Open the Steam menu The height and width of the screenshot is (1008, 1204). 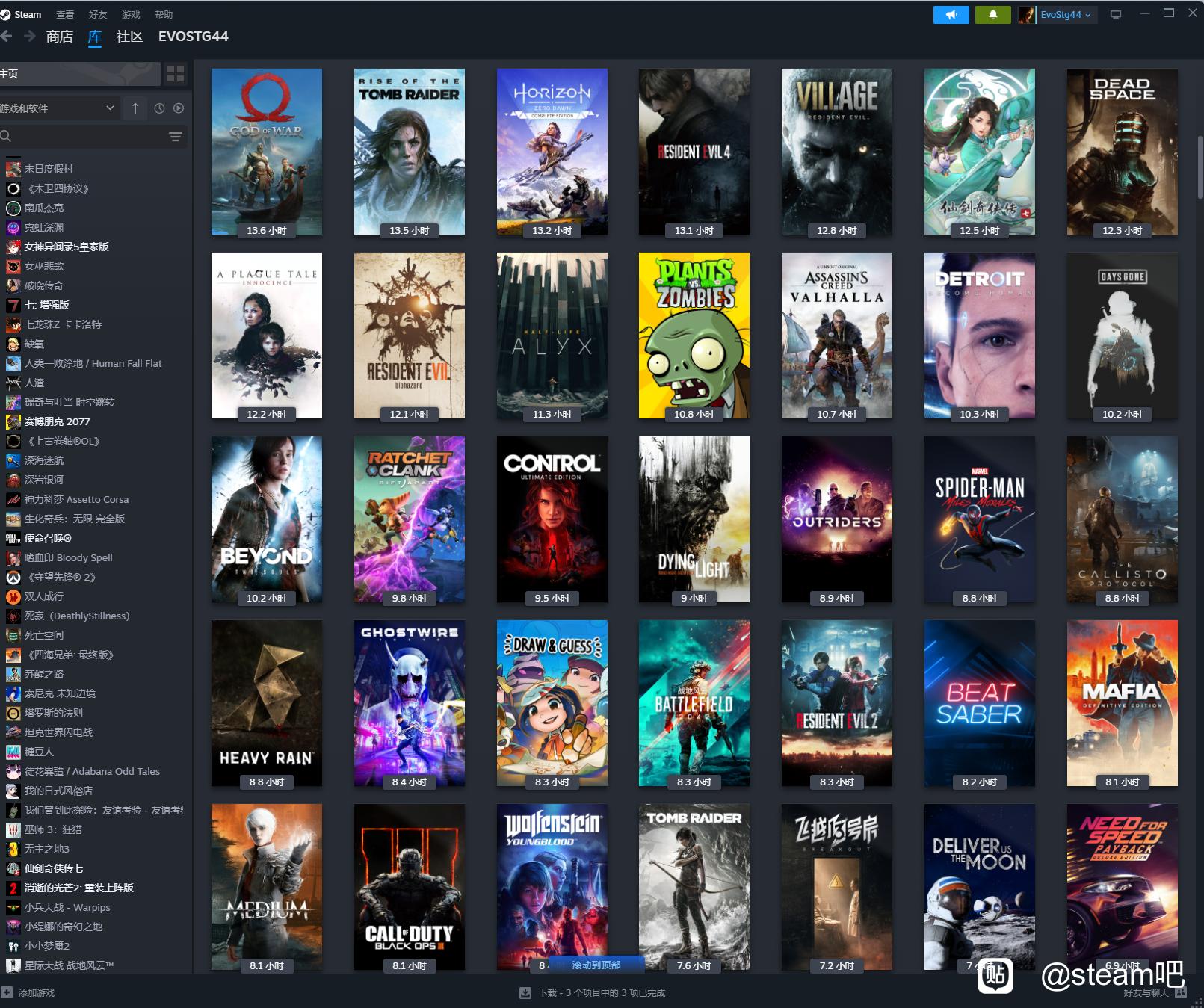22,15
